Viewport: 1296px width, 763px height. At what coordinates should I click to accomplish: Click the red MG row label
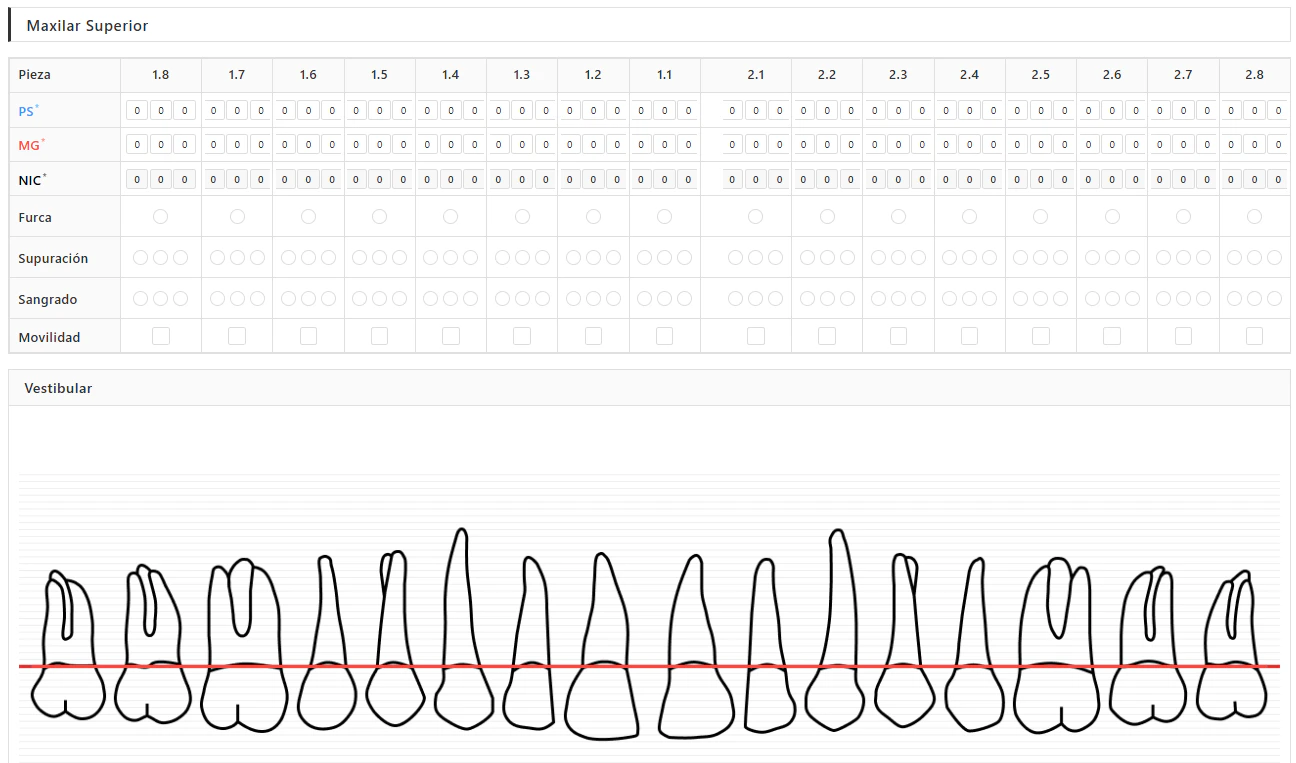point(32,146)
